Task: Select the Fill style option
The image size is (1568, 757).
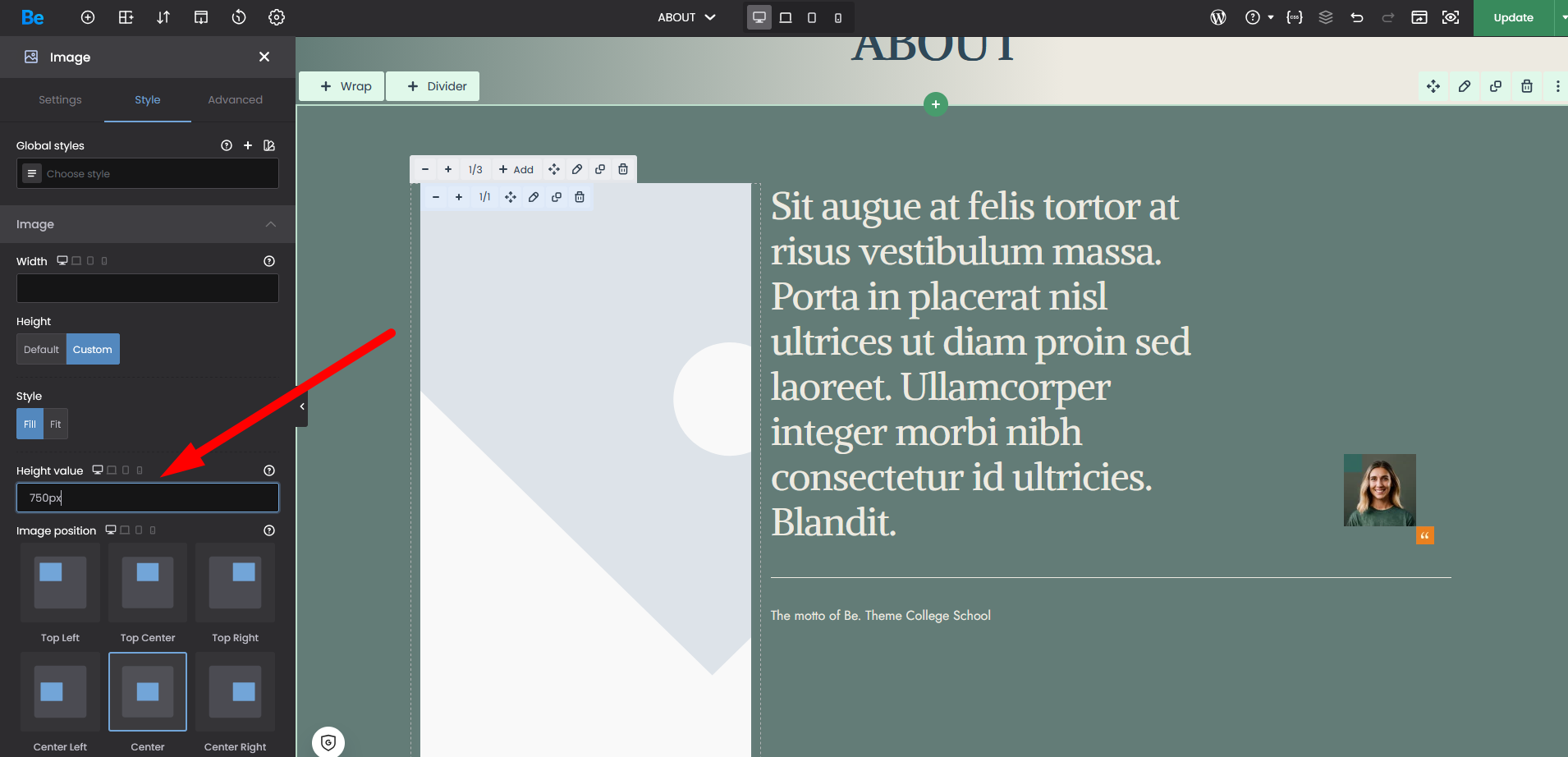Action: 30,424
